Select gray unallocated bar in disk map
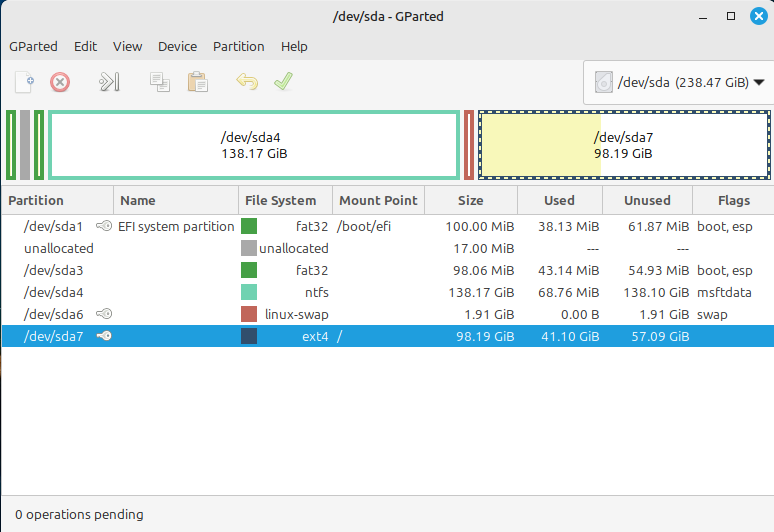This screenshot has width=774, height=532. (x=25, y=145)
